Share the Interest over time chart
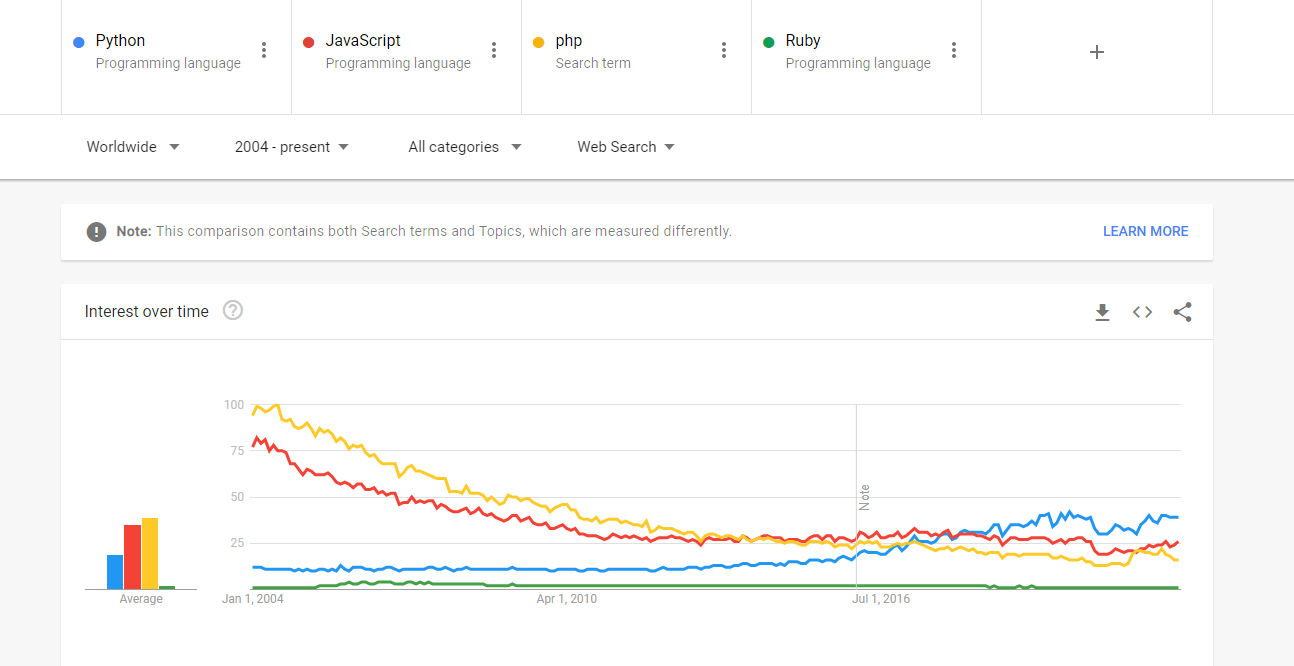The image size is (1294, 666). point(1182,312)
